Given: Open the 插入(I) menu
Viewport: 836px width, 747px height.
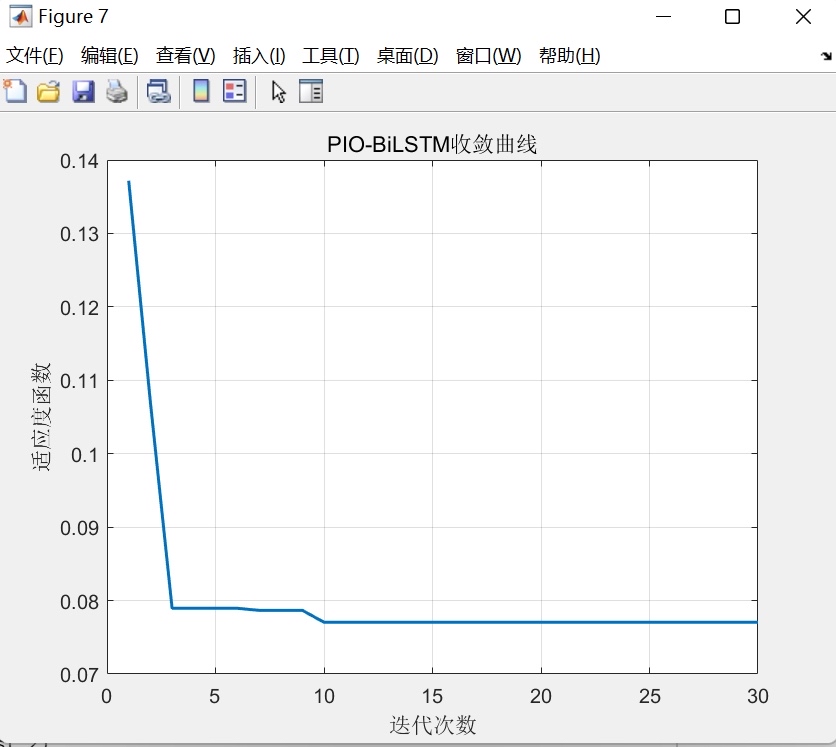Looking at the screenshot, I should [259, 55].
